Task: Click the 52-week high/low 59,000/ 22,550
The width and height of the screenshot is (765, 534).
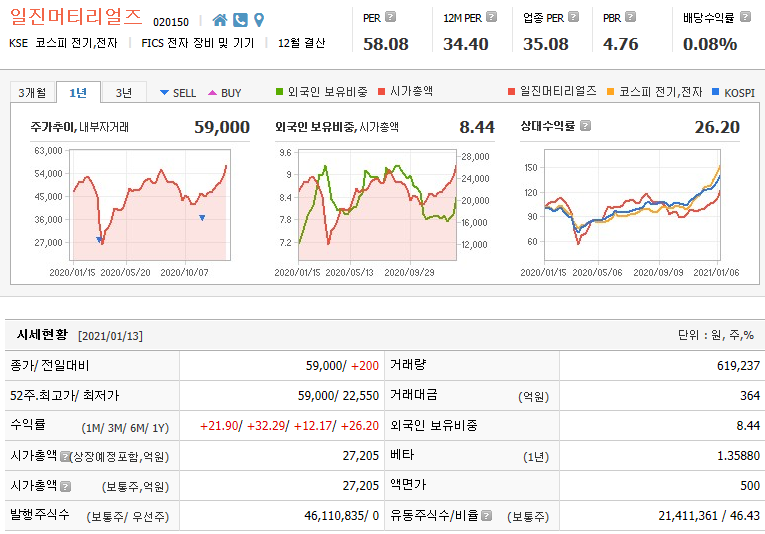Action: tap(339, 396)
